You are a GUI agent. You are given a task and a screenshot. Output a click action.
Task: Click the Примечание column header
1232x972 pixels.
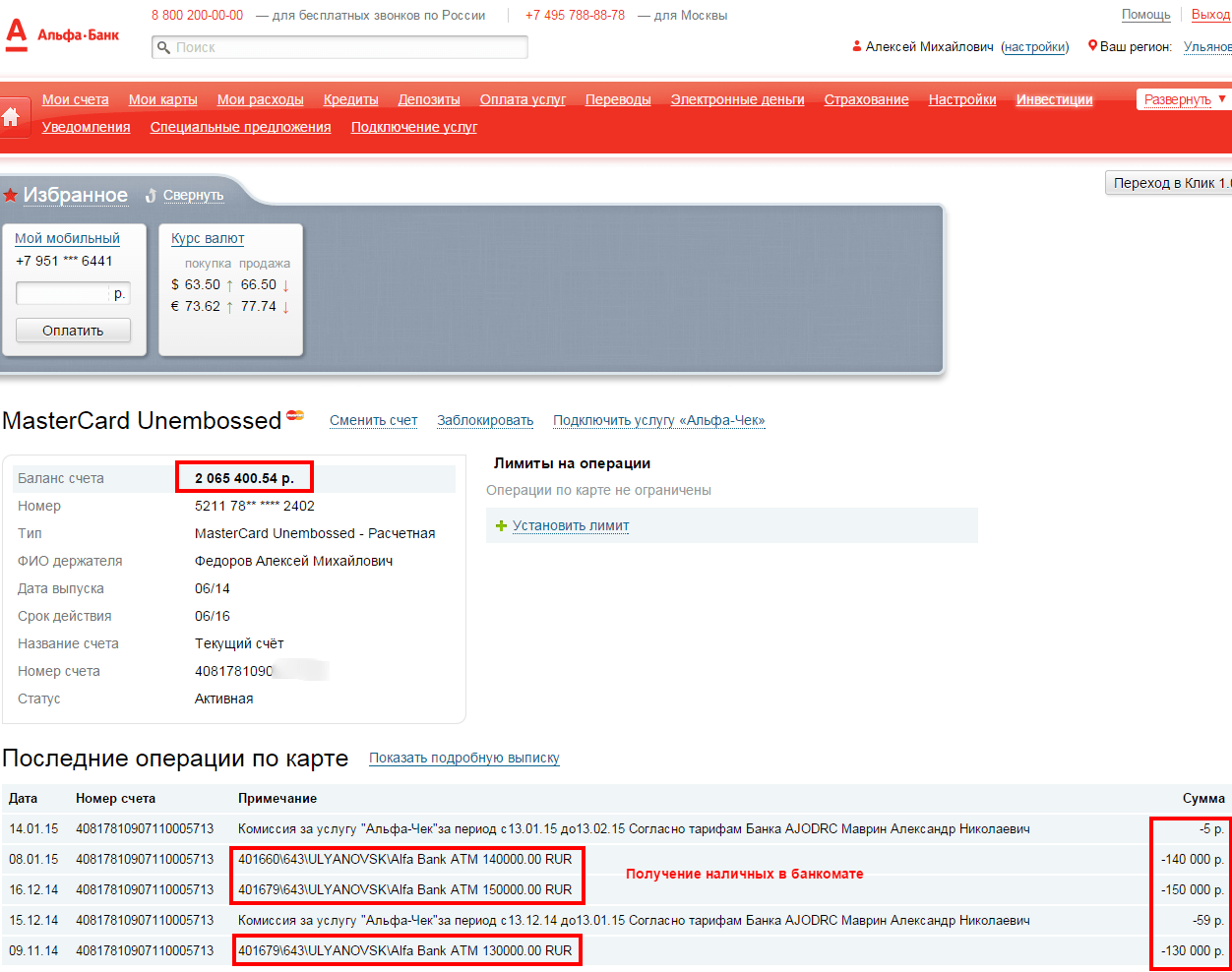tap(277, 799)
